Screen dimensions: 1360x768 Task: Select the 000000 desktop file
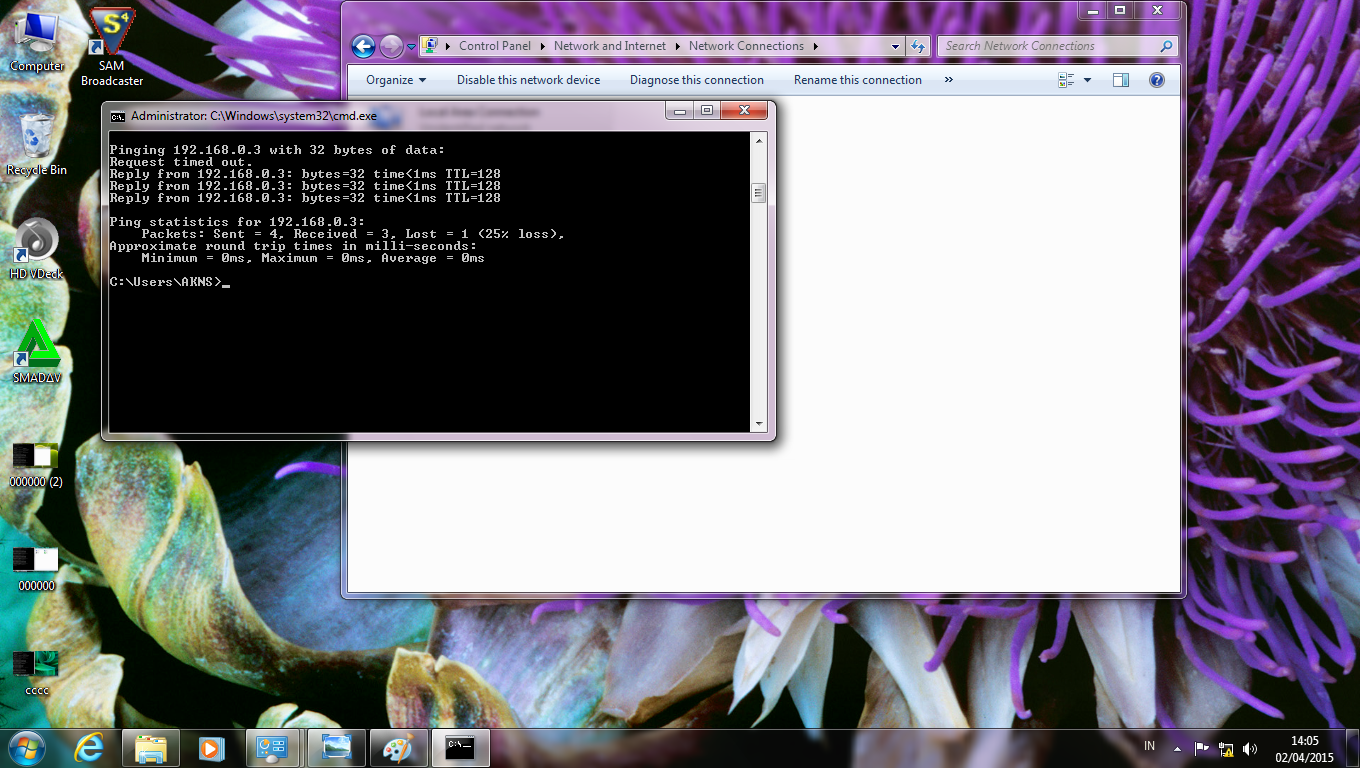36,569
